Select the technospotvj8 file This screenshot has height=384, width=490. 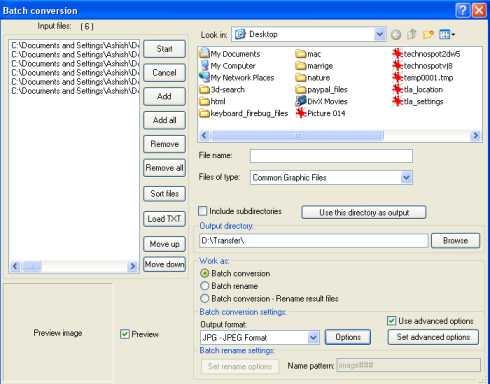pyautogui.click(x=423, y=66)
